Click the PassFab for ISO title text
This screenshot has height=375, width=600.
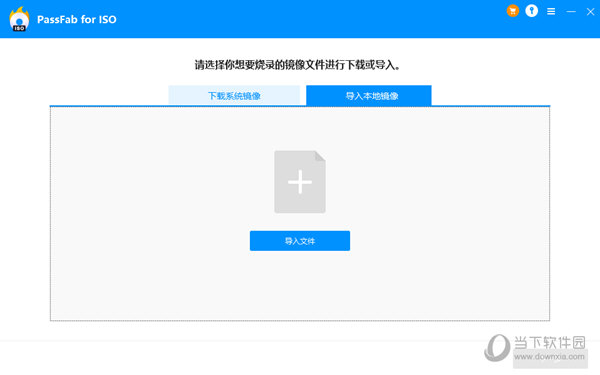pos(77,20)
